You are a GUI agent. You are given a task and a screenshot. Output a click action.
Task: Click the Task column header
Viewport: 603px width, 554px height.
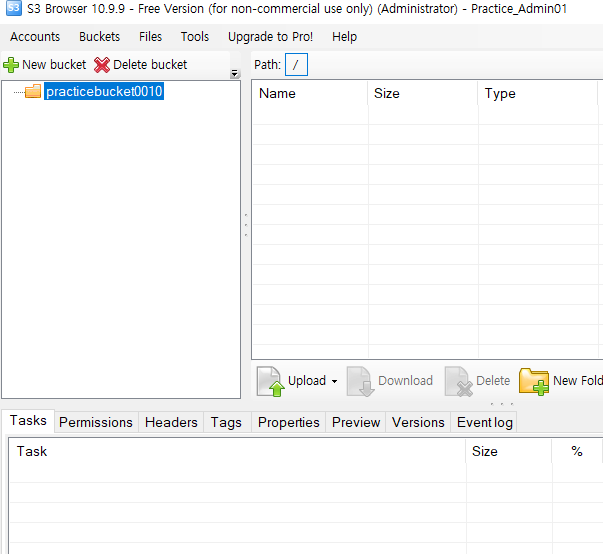point(237,451)
